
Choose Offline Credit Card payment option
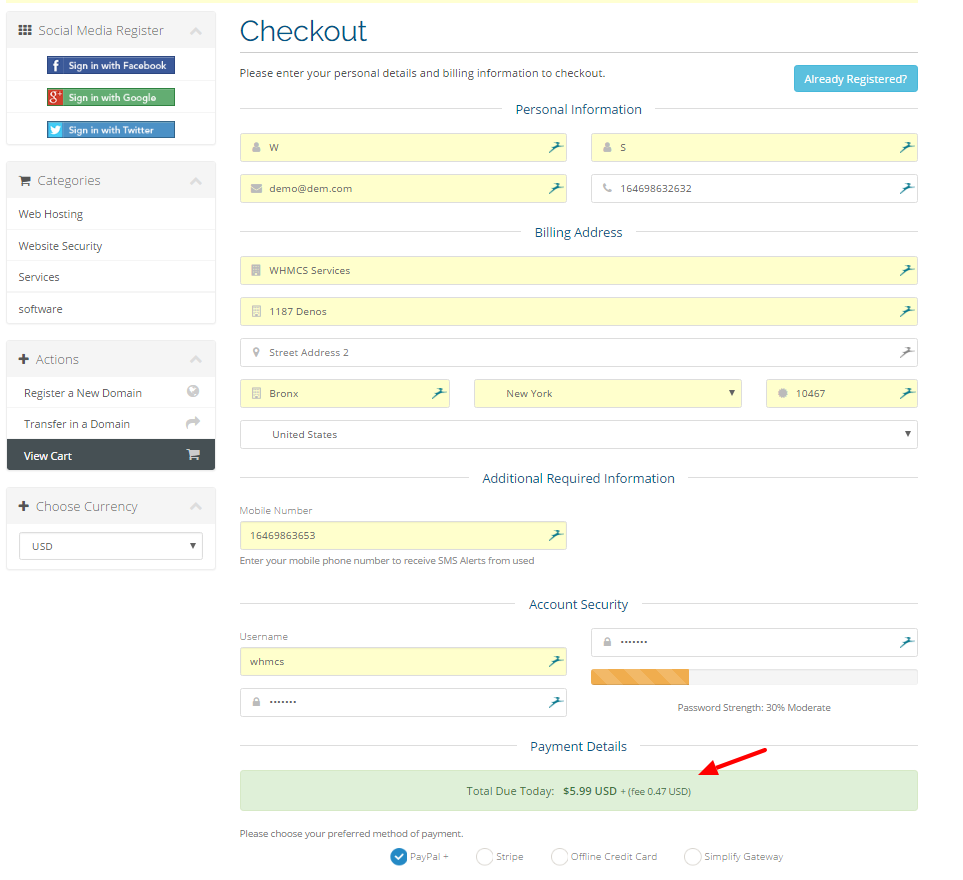559,856
